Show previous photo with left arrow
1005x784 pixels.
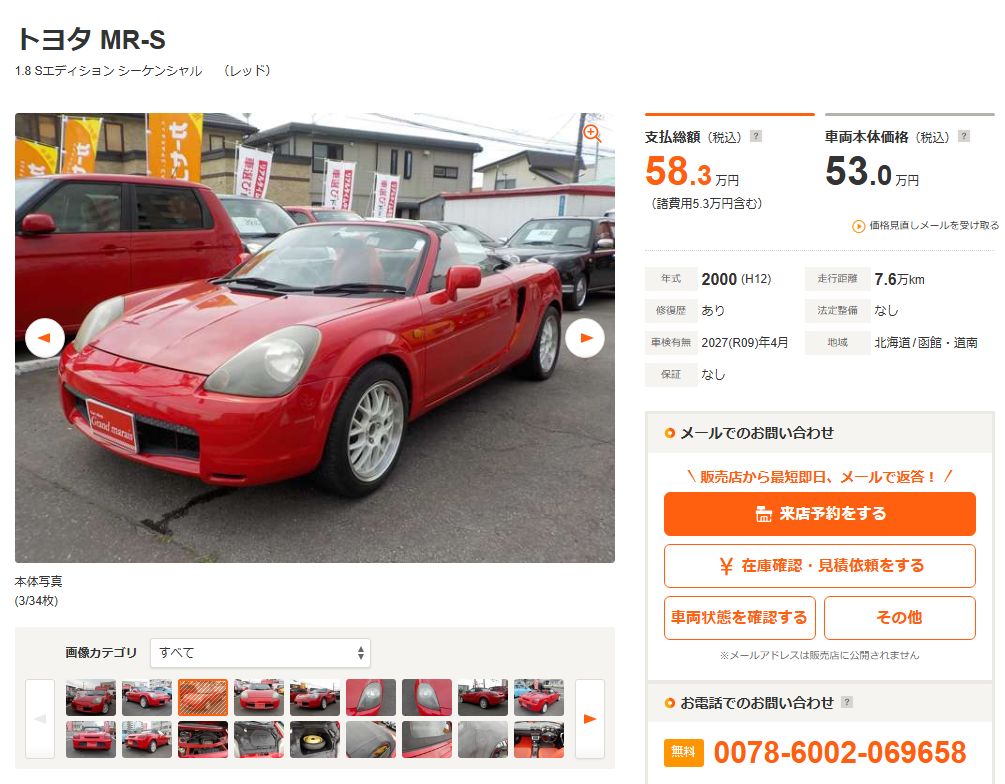point(45,338)
